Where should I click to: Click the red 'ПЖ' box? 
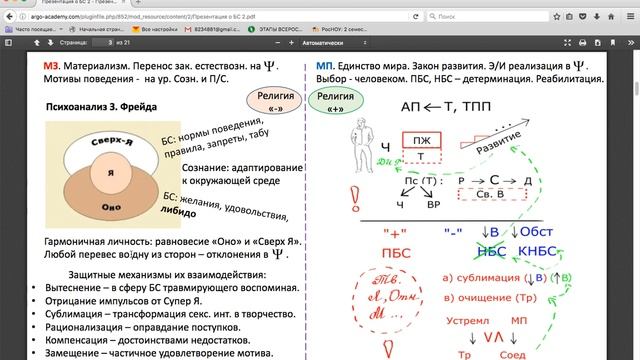coord(422,140)
